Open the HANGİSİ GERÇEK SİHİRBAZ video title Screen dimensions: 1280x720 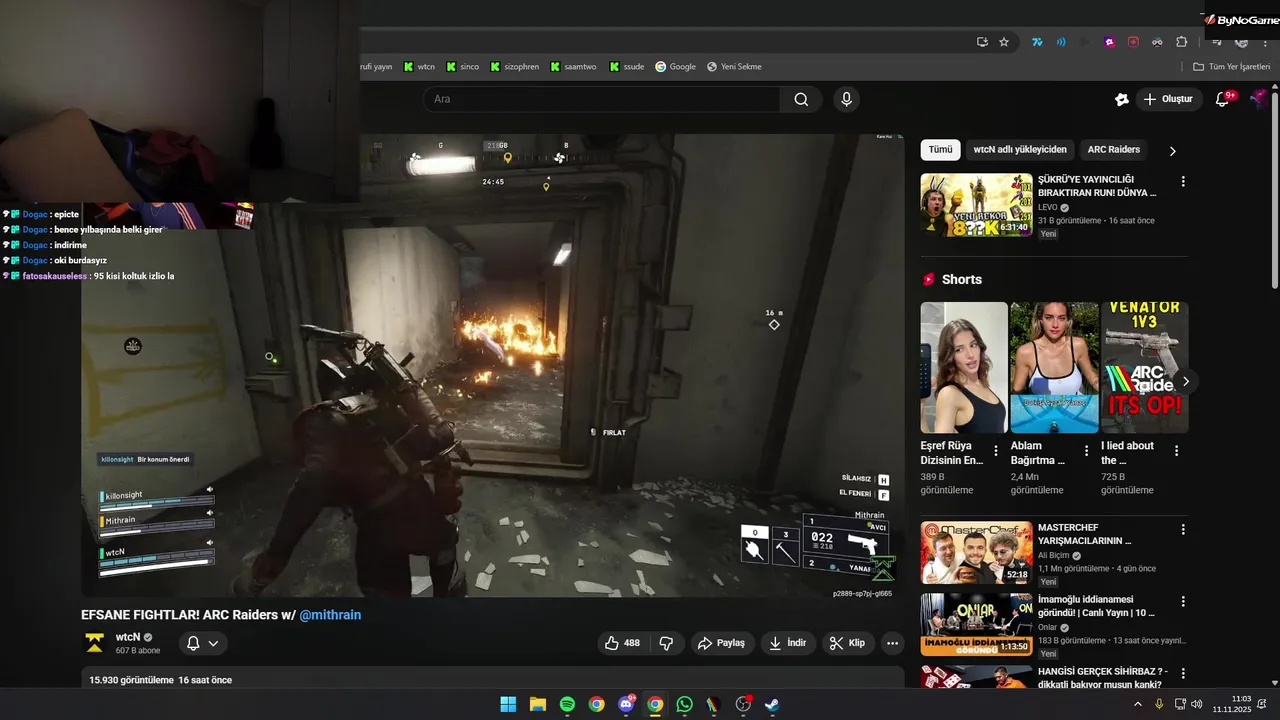(x=1103, y=678)
